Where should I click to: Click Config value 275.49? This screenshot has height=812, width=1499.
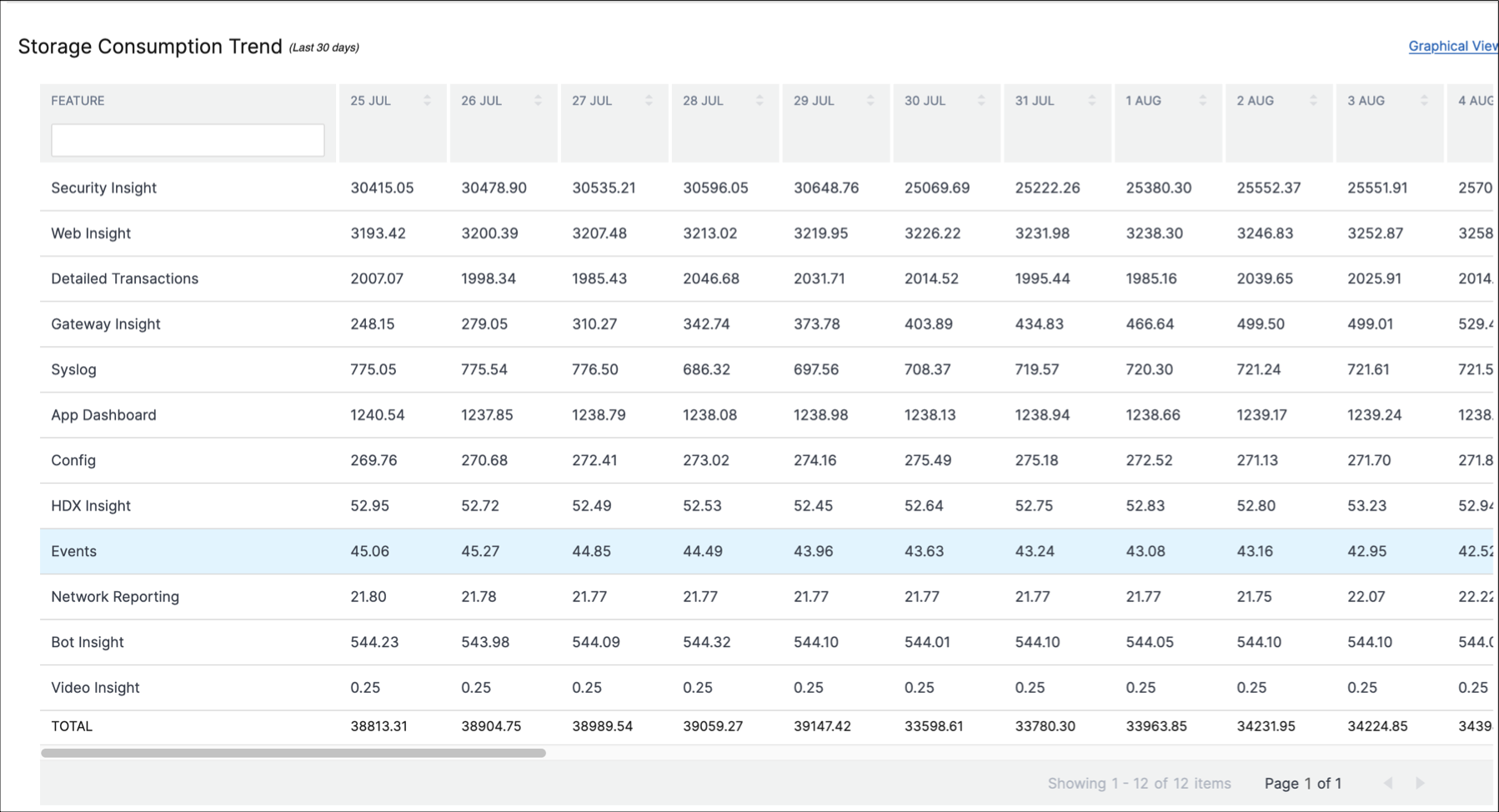click(x=928, y=460)
